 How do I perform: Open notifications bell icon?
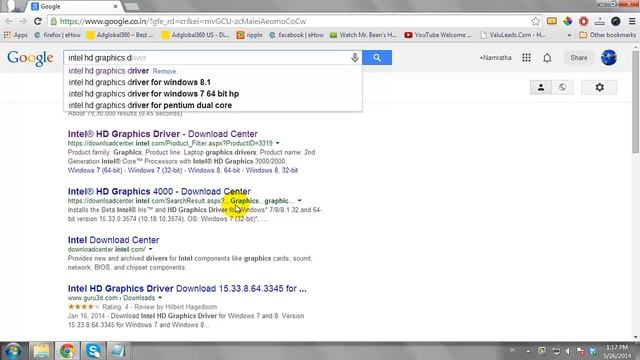[x=547, y=58]
